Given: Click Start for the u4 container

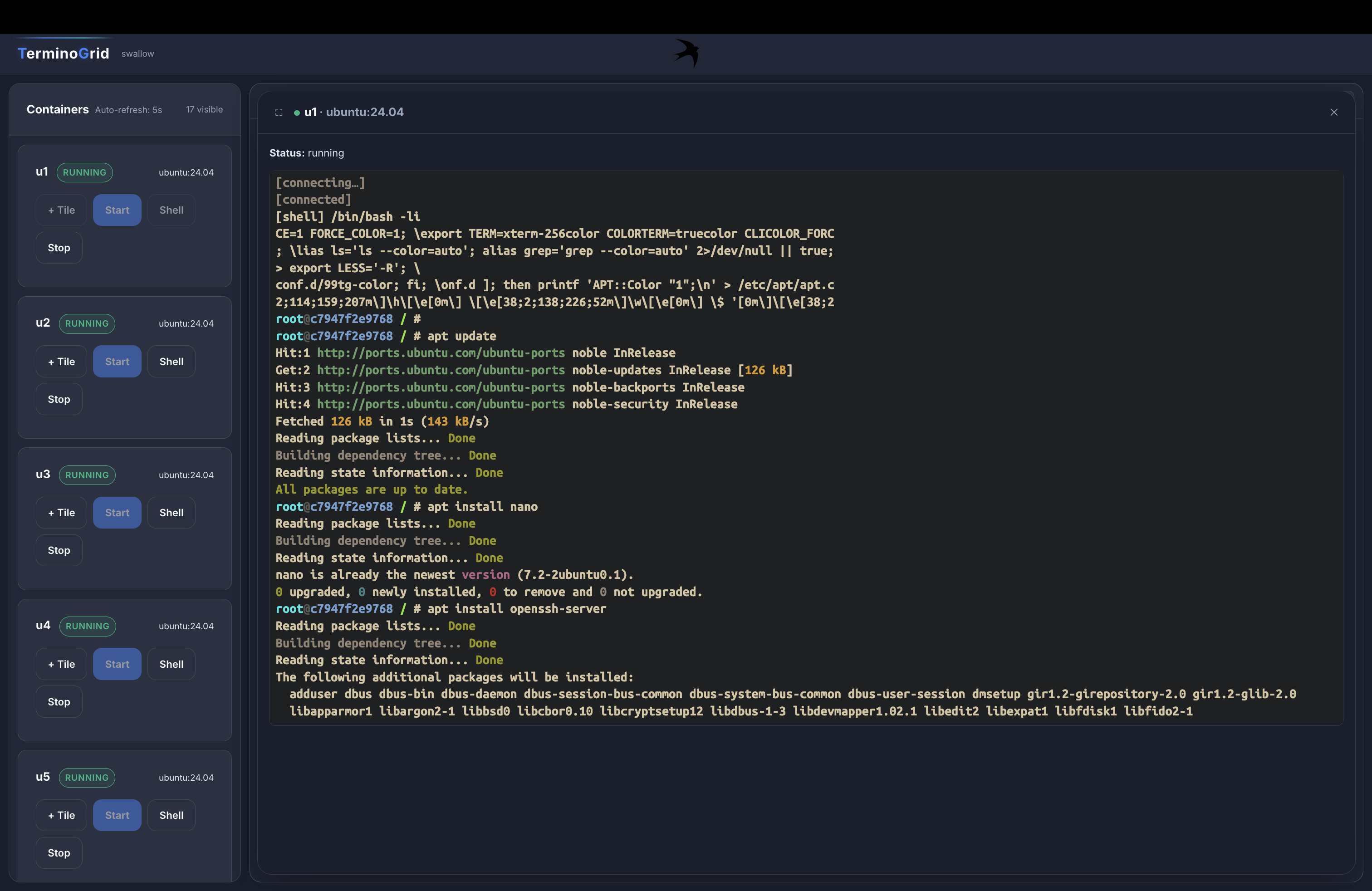Looking at the screenshot, I should (x=117, y=664).
